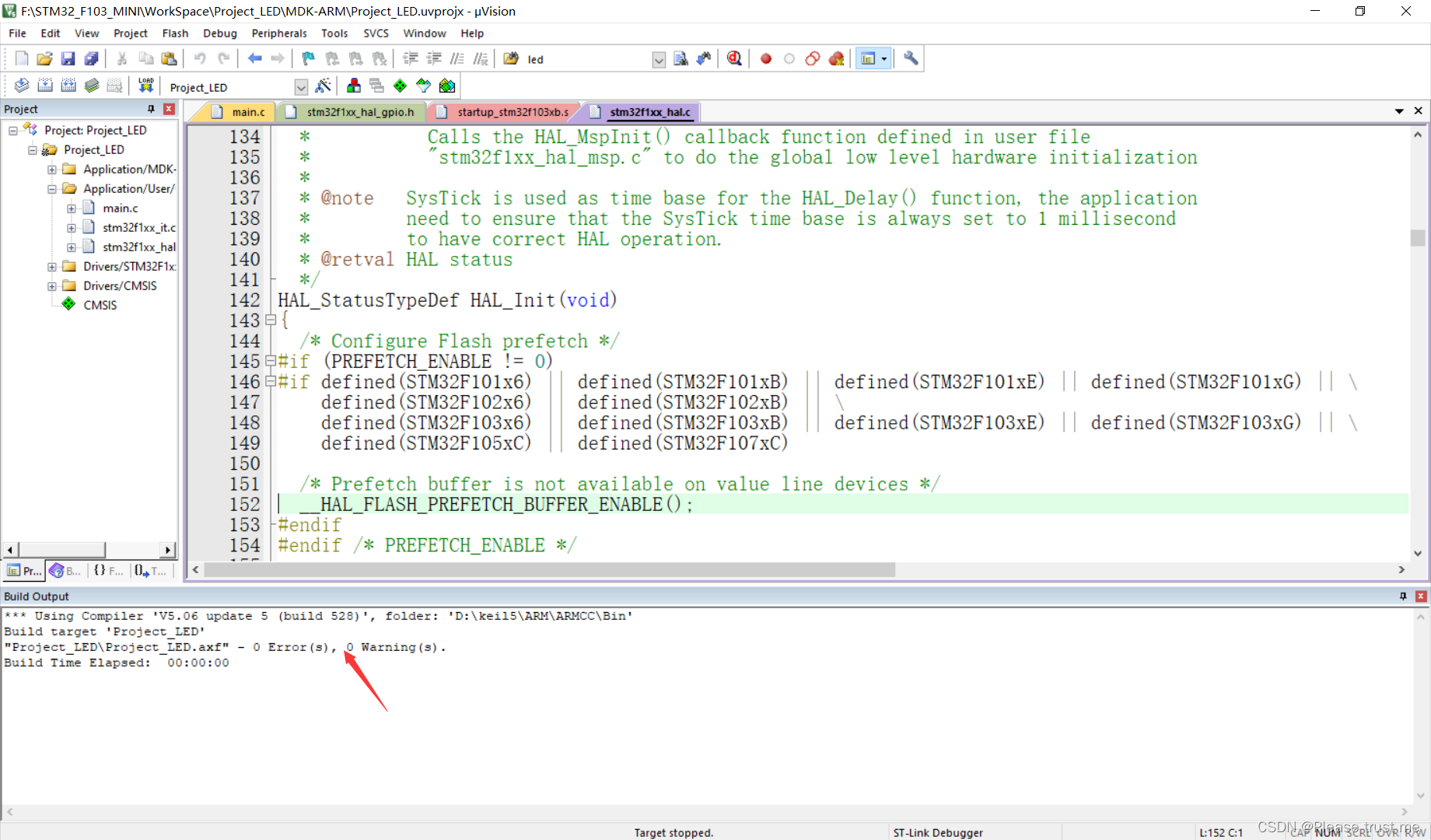The width and height of the screenshot is (1431, 840).
Task: Click the Incremental Find icon
Action: coord(704,58)
